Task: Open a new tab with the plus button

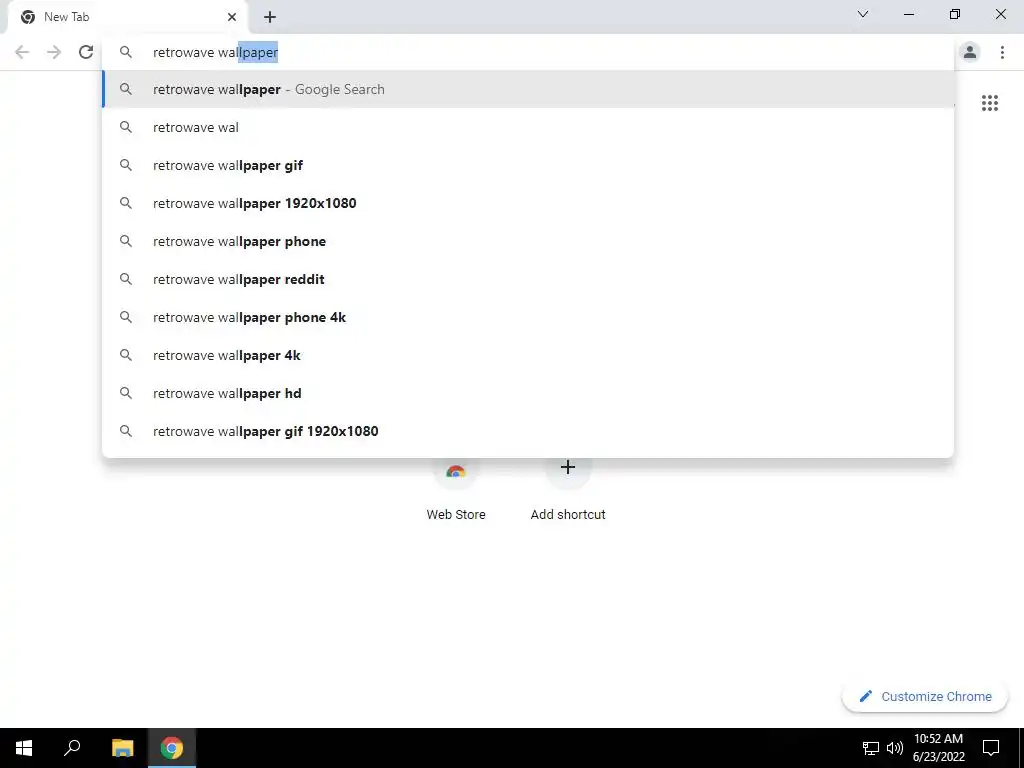Action: (x=270, y=17)
